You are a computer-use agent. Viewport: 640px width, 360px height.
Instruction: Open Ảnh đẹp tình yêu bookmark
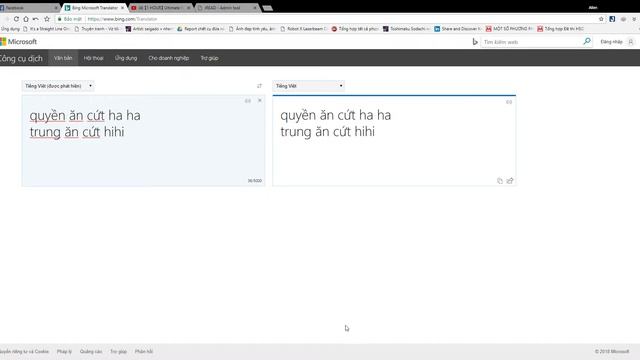coord(252,29)
